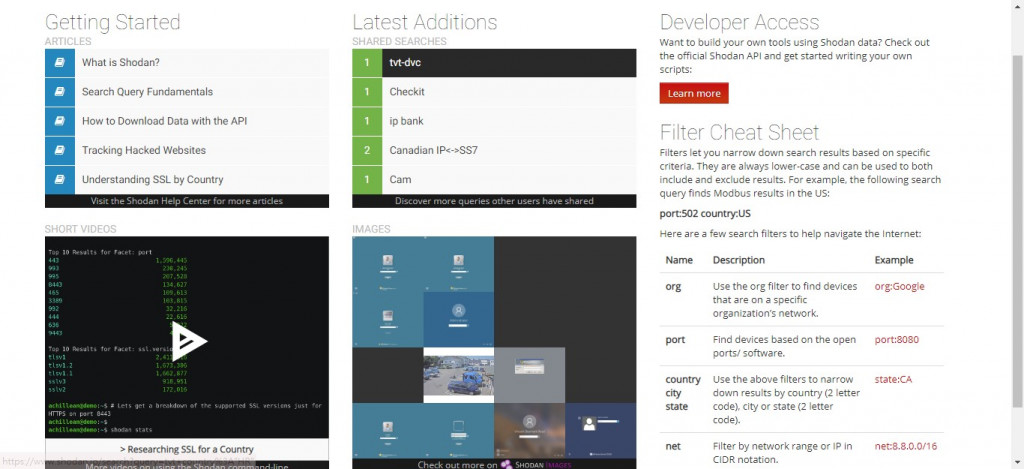Click the port:502 country:US example query
Image resolution: width=1024 pixels, height=469 pixels.
click(x=703, y=214)
